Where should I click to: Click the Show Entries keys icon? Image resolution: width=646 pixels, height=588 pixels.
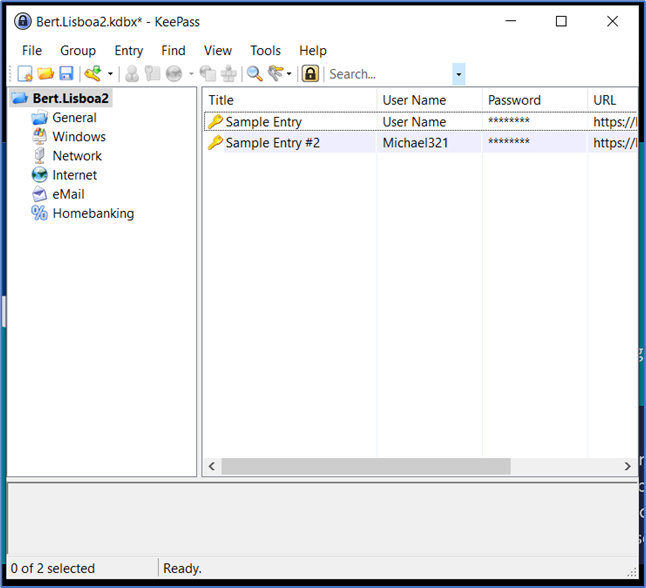click(x=276, y=74)
